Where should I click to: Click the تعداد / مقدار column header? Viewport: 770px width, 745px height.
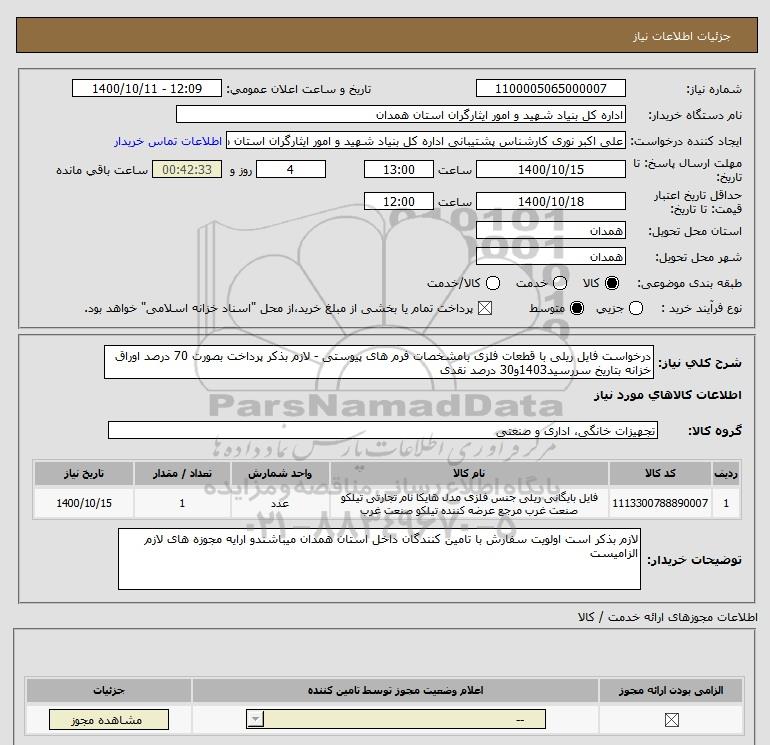click(182, 473)
